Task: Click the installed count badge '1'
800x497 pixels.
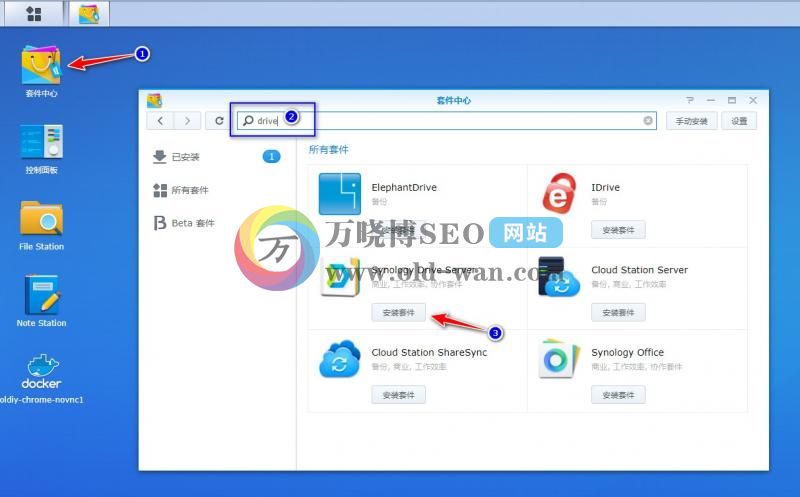Action: click(x=271, y=157)
